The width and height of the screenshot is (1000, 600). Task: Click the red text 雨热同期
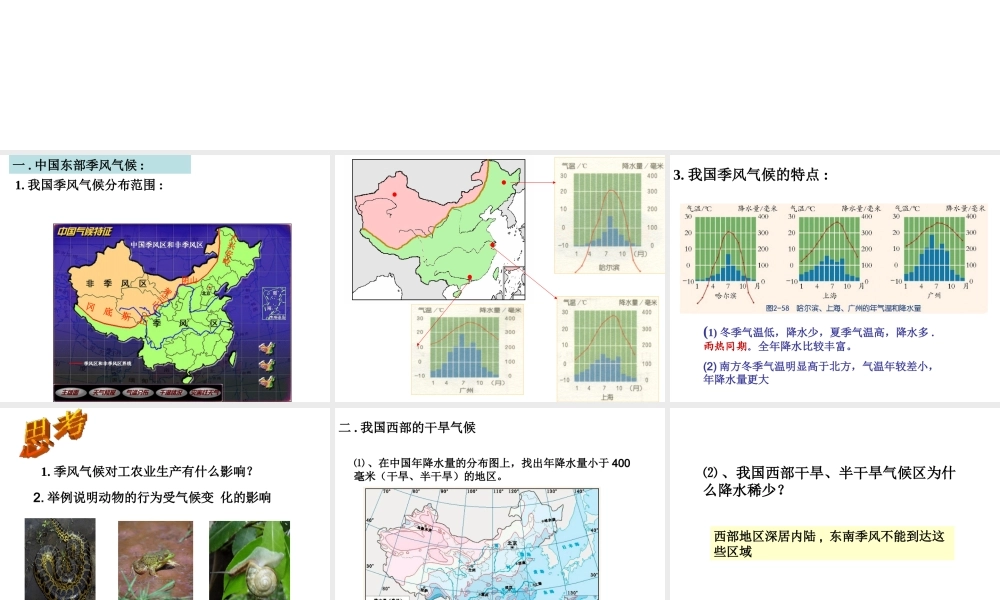tap(724, 346)
